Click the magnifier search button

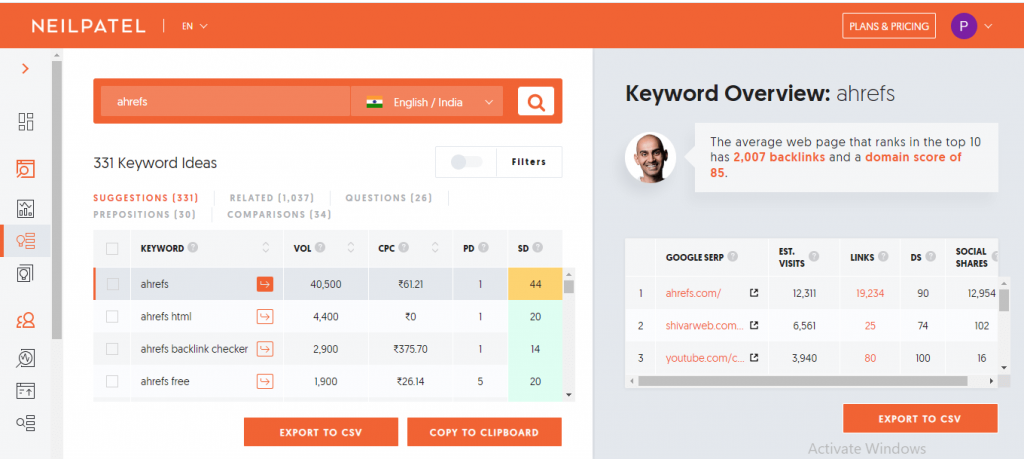tap(536, 101)
